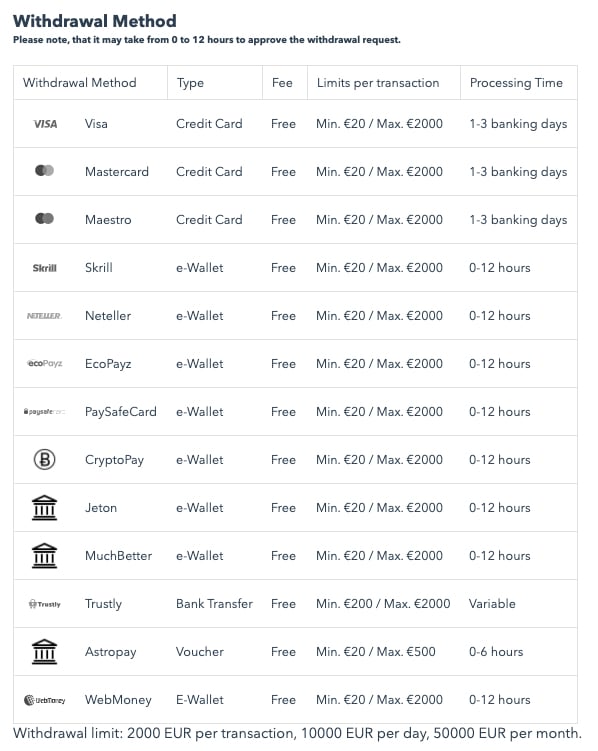Screen dimensions: 598x751
Task: Click the MuchBetter bank building icon
Action: point(45,556)
